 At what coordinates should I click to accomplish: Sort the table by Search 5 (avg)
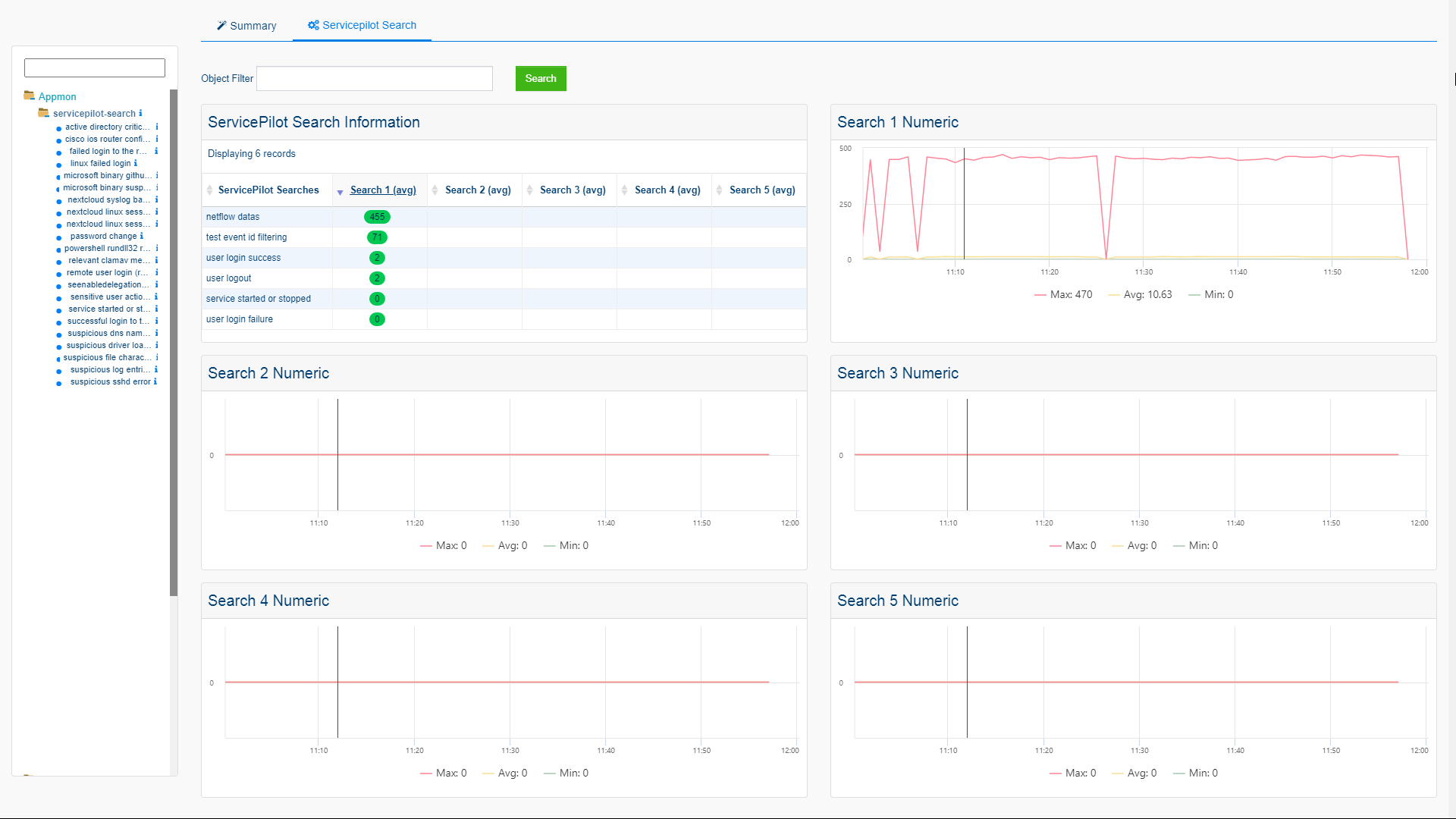tap(762, 190)
